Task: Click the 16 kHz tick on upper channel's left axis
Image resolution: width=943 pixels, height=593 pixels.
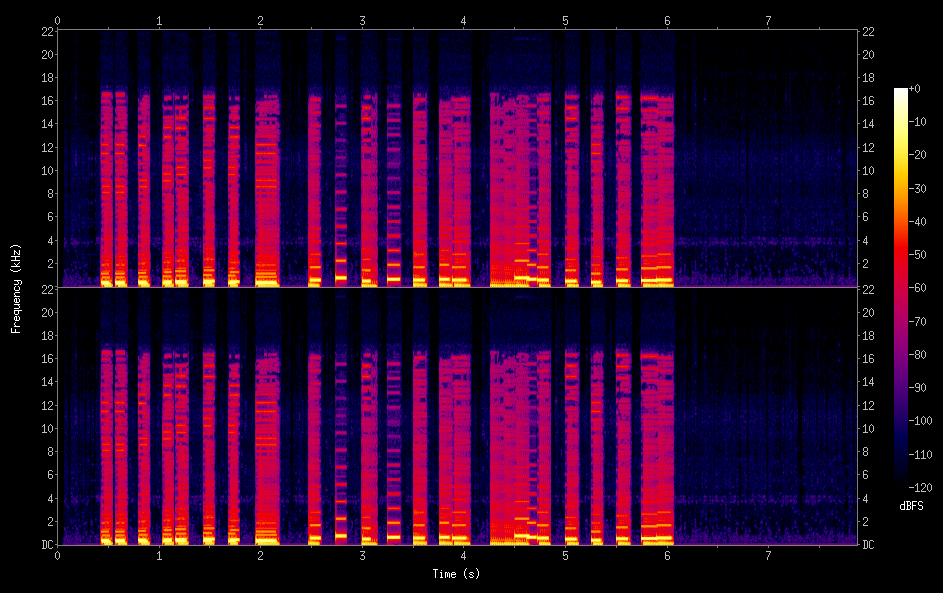Action: point(45,101)
